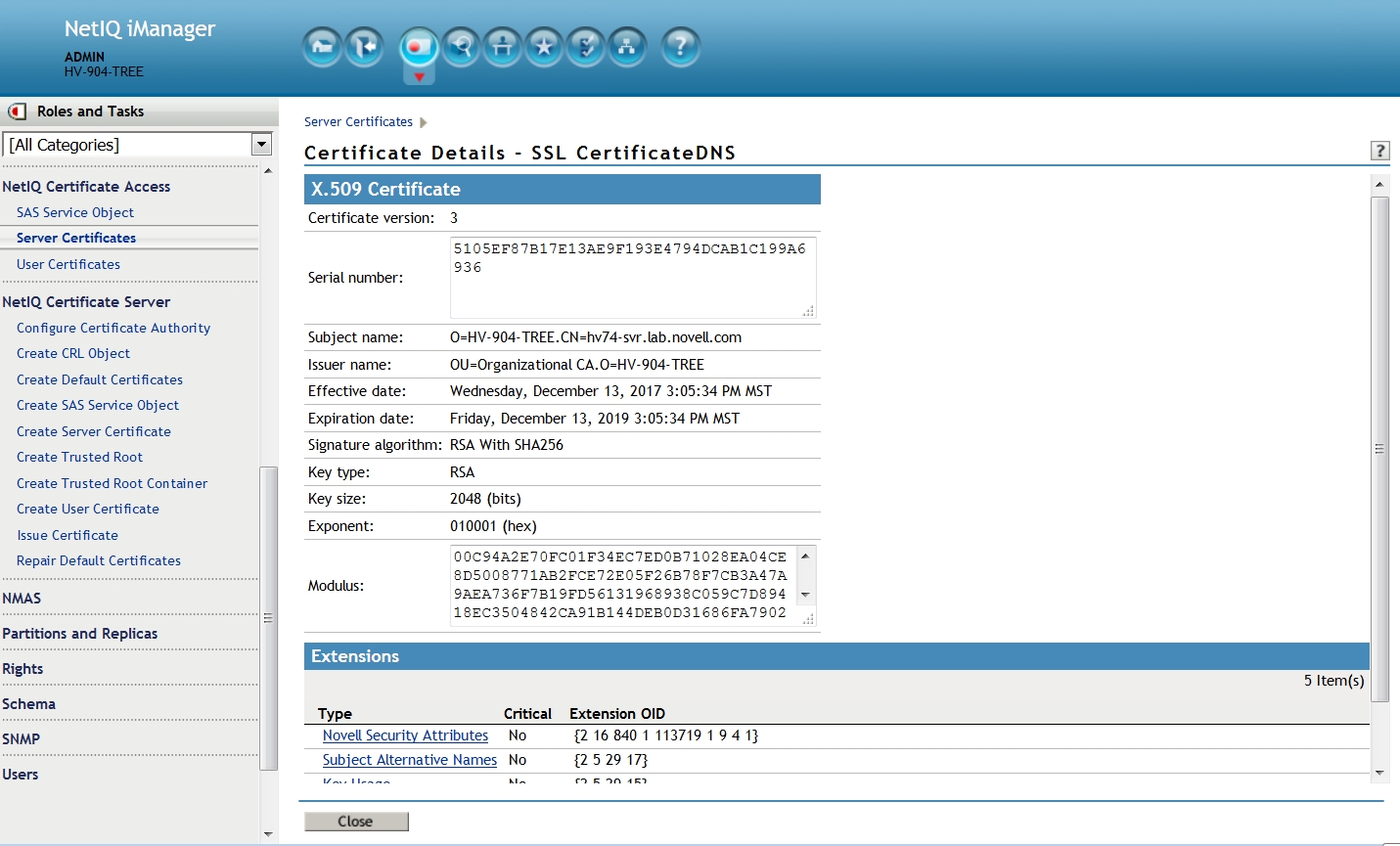
Task: Click the Modulus box resize grip
Action: (x=808, y=618)
